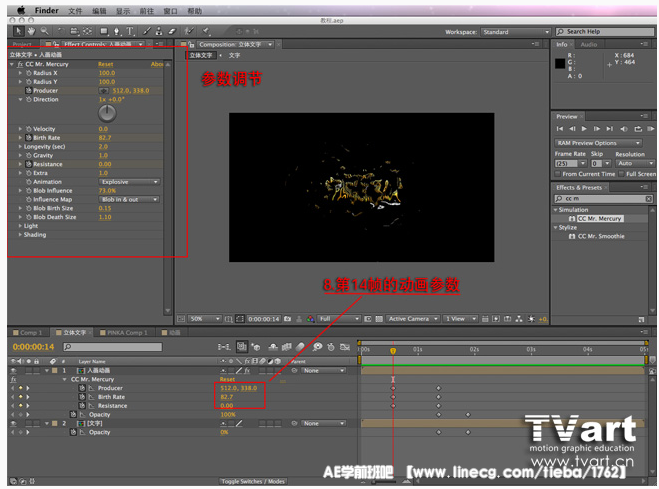The width and height of the screenshot is (659, 489).
Task: Click the Producer point crosshair button
Action: tap(103, 91)
